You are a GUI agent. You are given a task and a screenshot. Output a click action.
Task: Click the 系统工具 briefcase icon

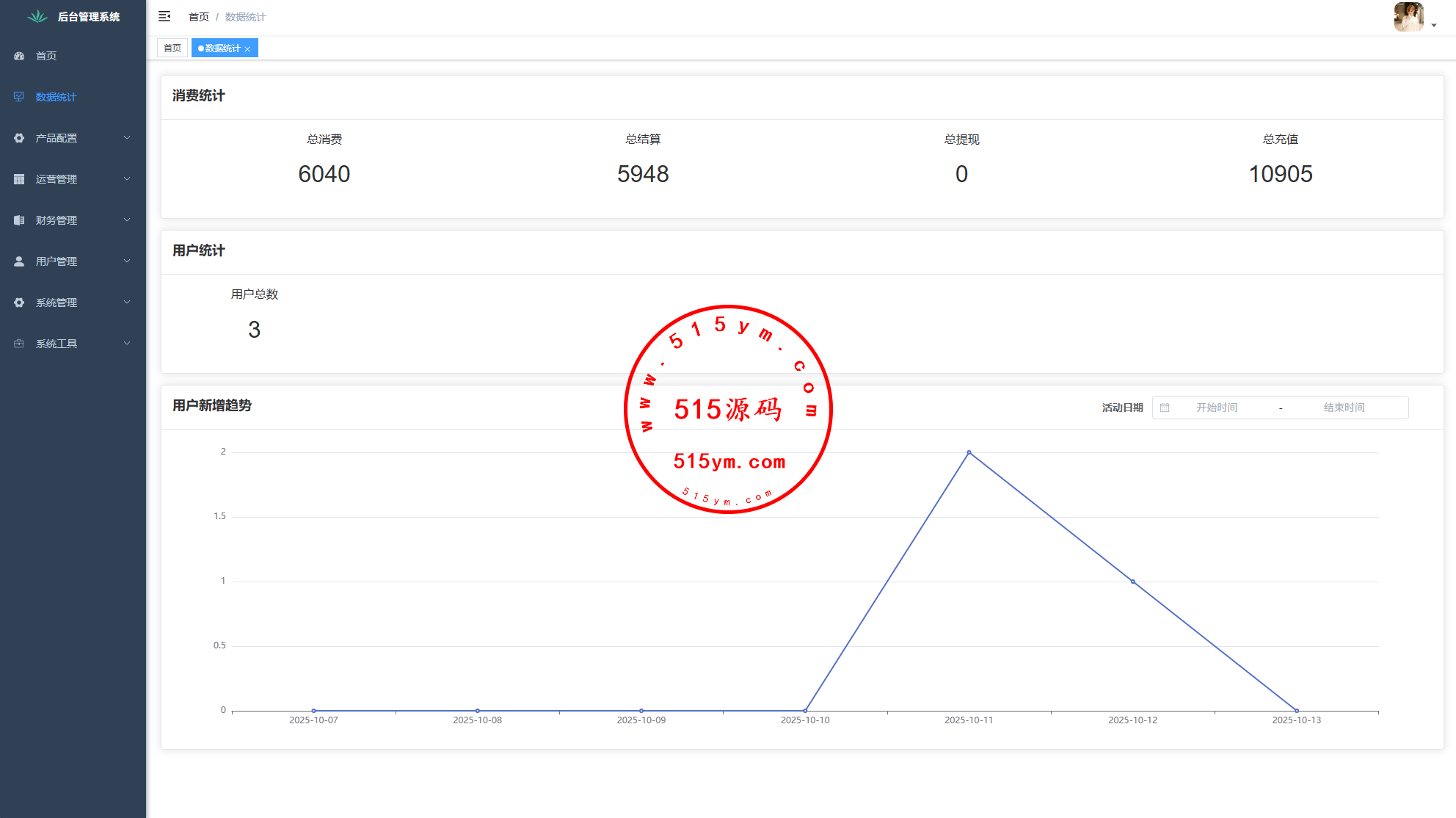coord(19,344)
